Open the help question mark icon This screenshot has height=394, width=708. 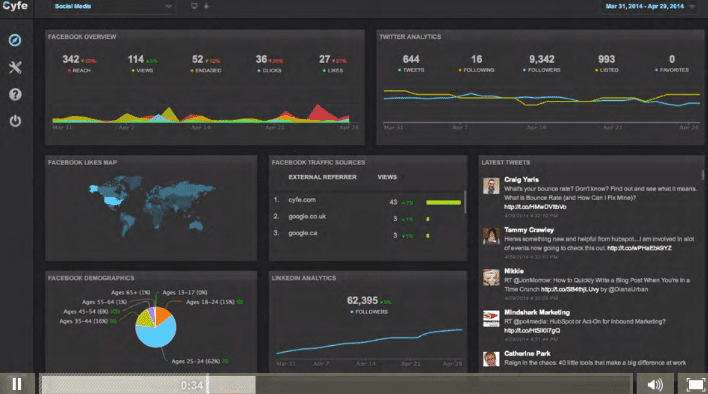[x=15, y=94]
